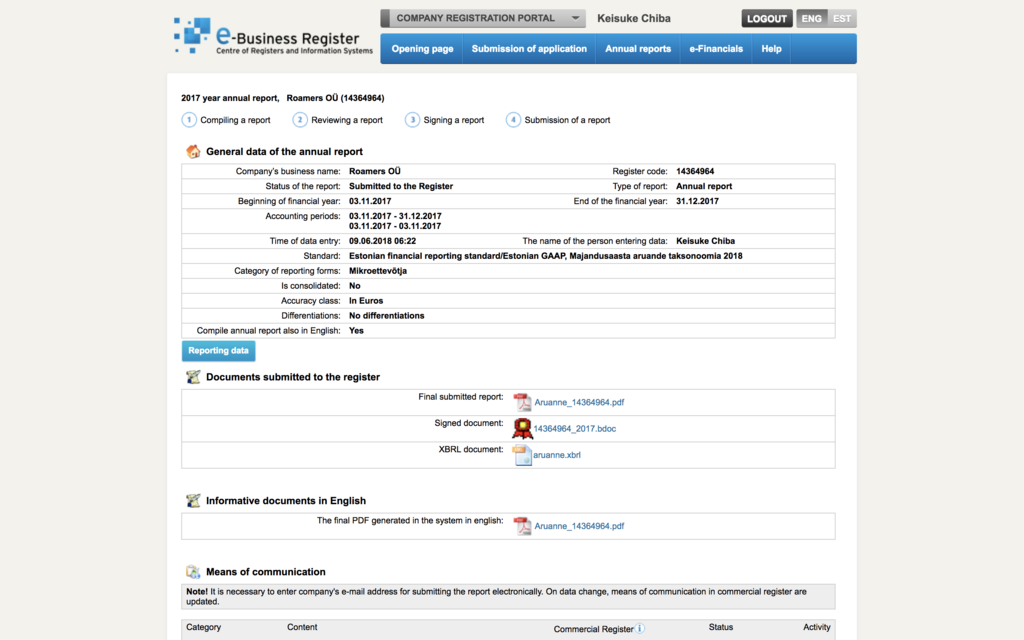Click the Content column header
Viewport: 1024px width, 640px height.
click(x=302, y=627)
